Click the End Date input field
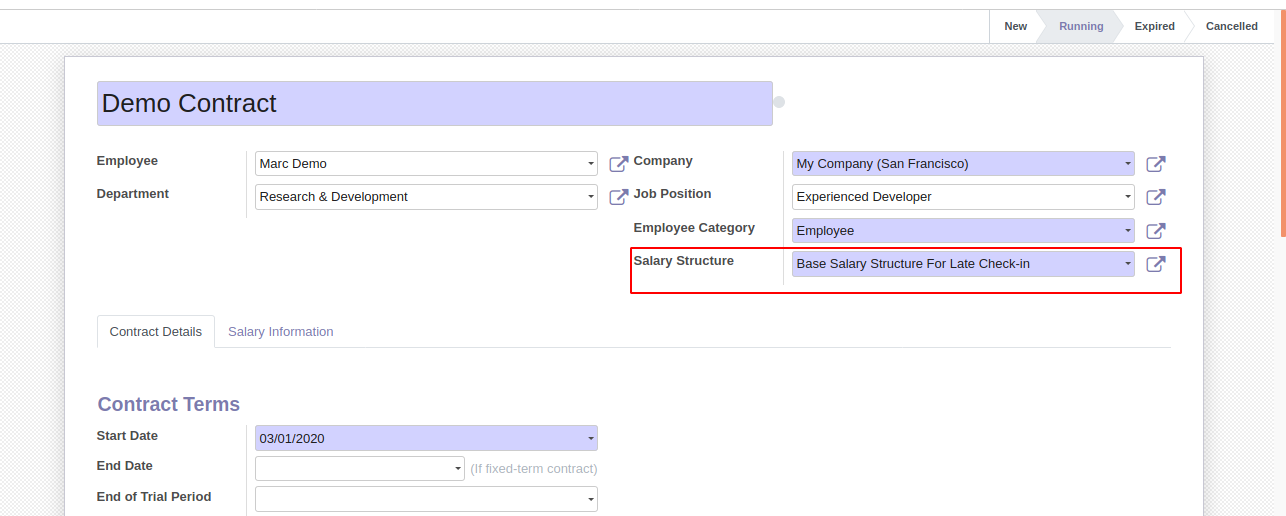 (x=354, y=468)
